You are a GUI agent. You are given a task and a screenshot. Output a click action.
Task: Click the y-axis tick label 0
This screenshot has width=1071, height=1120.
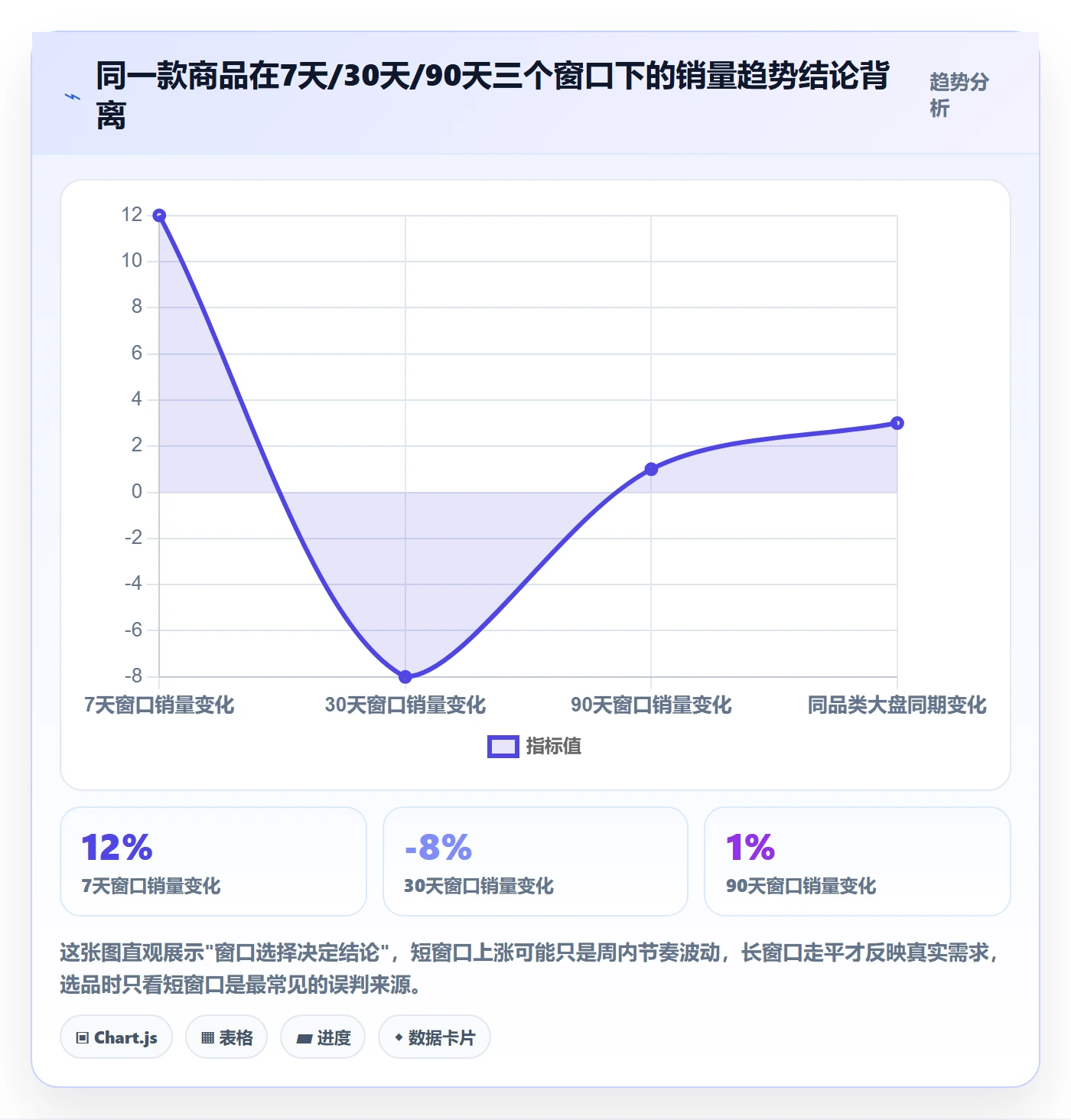click(x=137, y=491)
